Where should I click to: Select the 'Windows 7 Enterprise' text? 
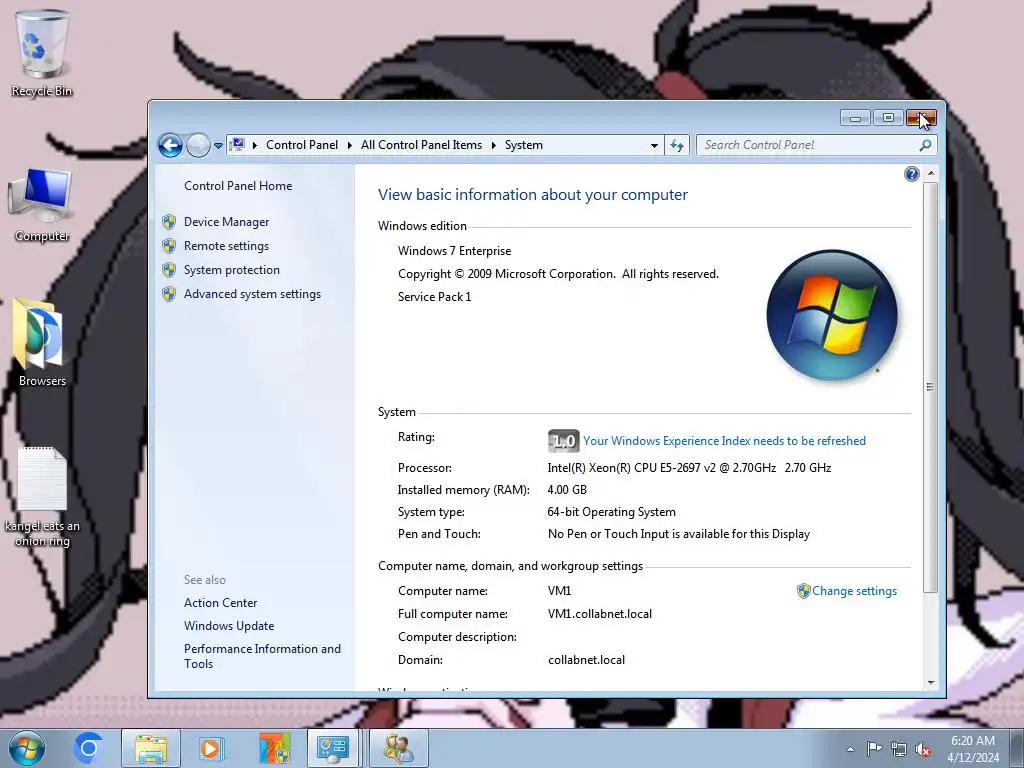click(x=455, y=251)
